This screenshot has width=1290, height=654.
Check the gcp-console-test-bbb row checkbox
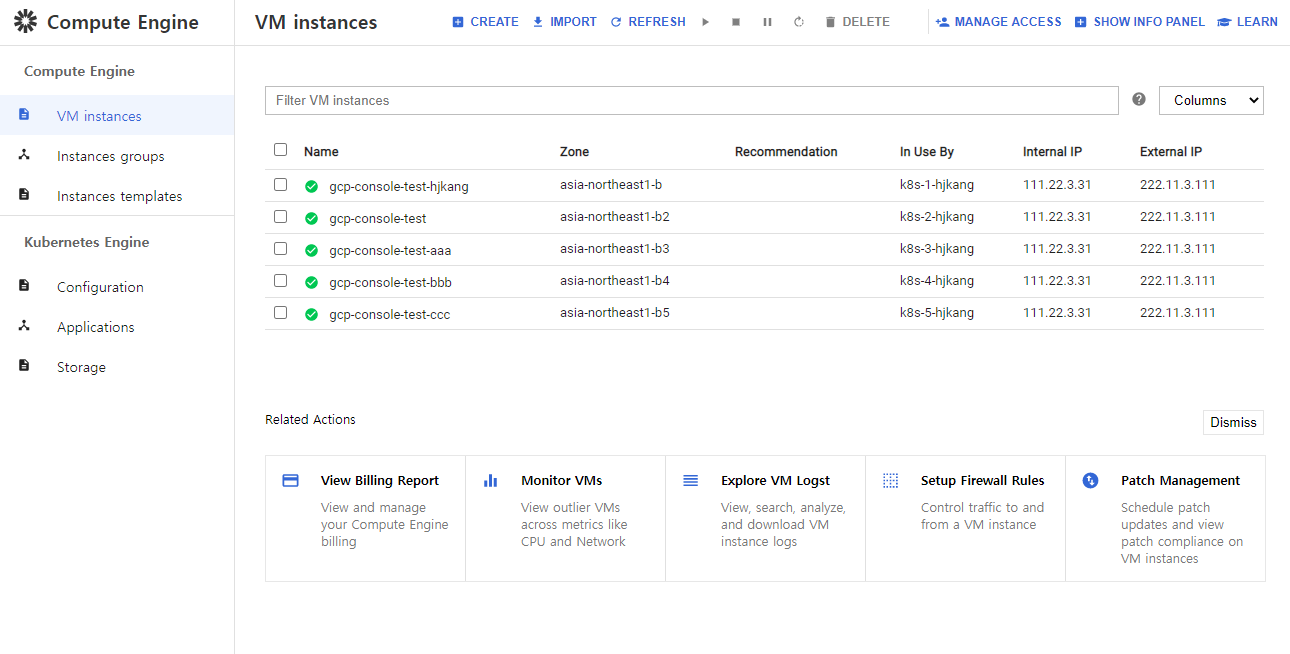(x=280, y=281)
